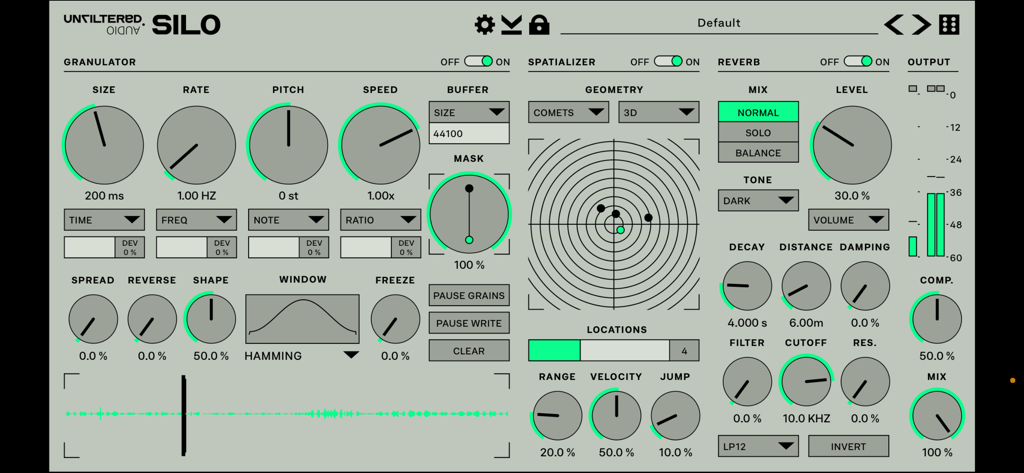The image size is (1024, 473).
Task: Disable the Spatializer on/off switch
Action: pos(669,62)
